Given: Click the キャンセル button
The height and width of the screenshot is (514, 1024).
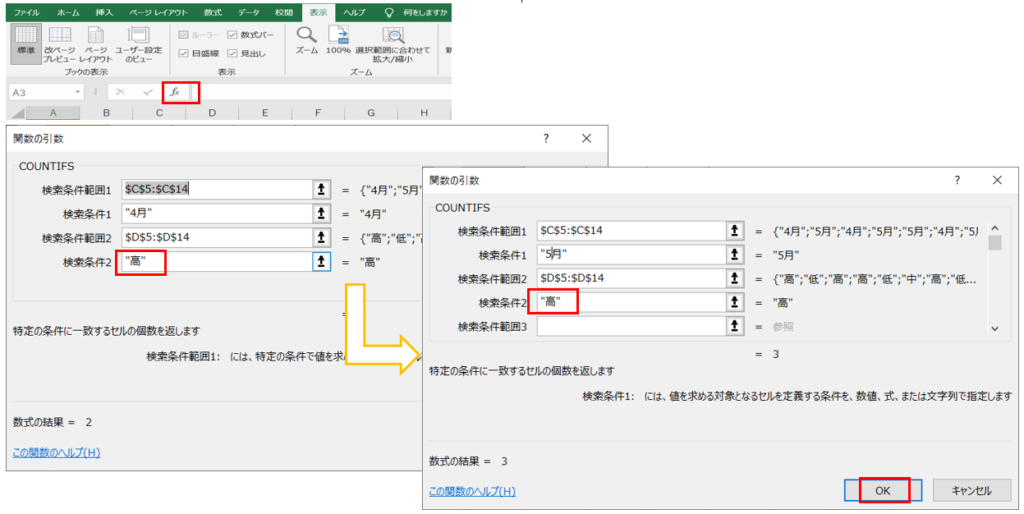Looking at the screenshot, I should click(x=970, y=490).
